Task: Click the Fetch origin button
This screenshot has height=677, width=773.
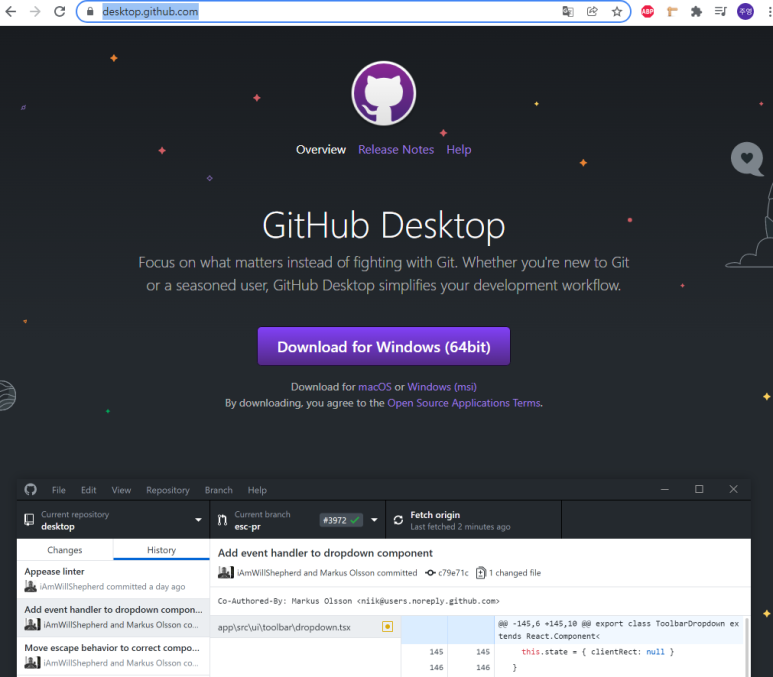Action: [x=473, y=520]
